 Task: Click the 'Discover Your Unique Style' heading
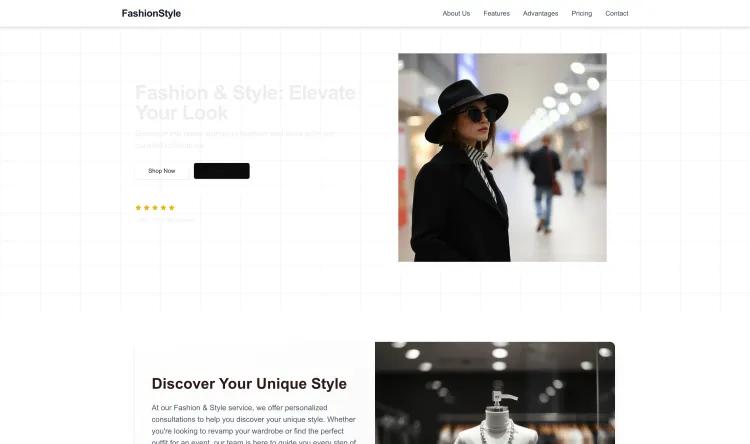pyautogui.click(x=249, y=384)
